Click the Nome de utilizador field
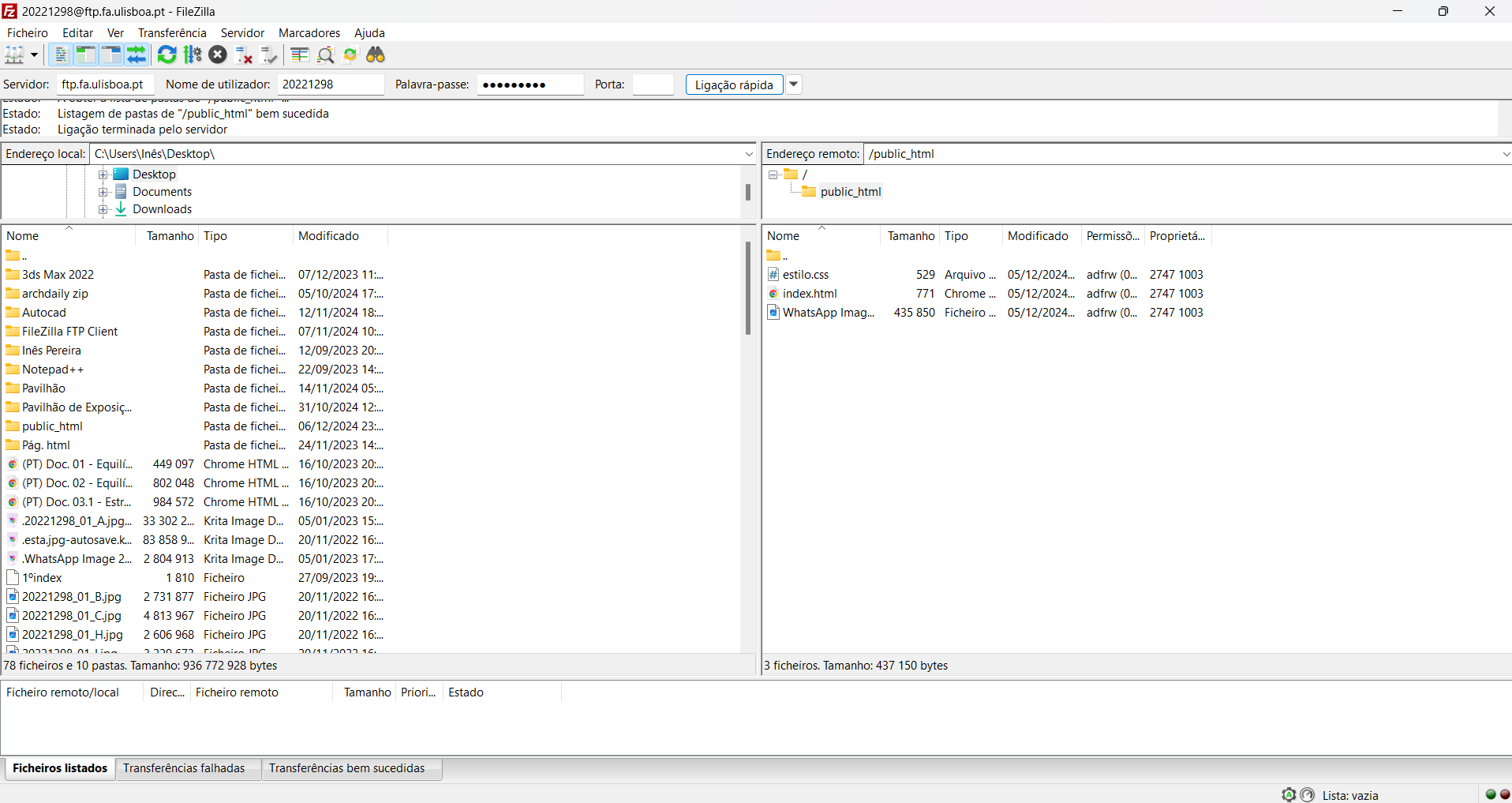This screenshot has height=803, width=1512. tap(331, 84)
